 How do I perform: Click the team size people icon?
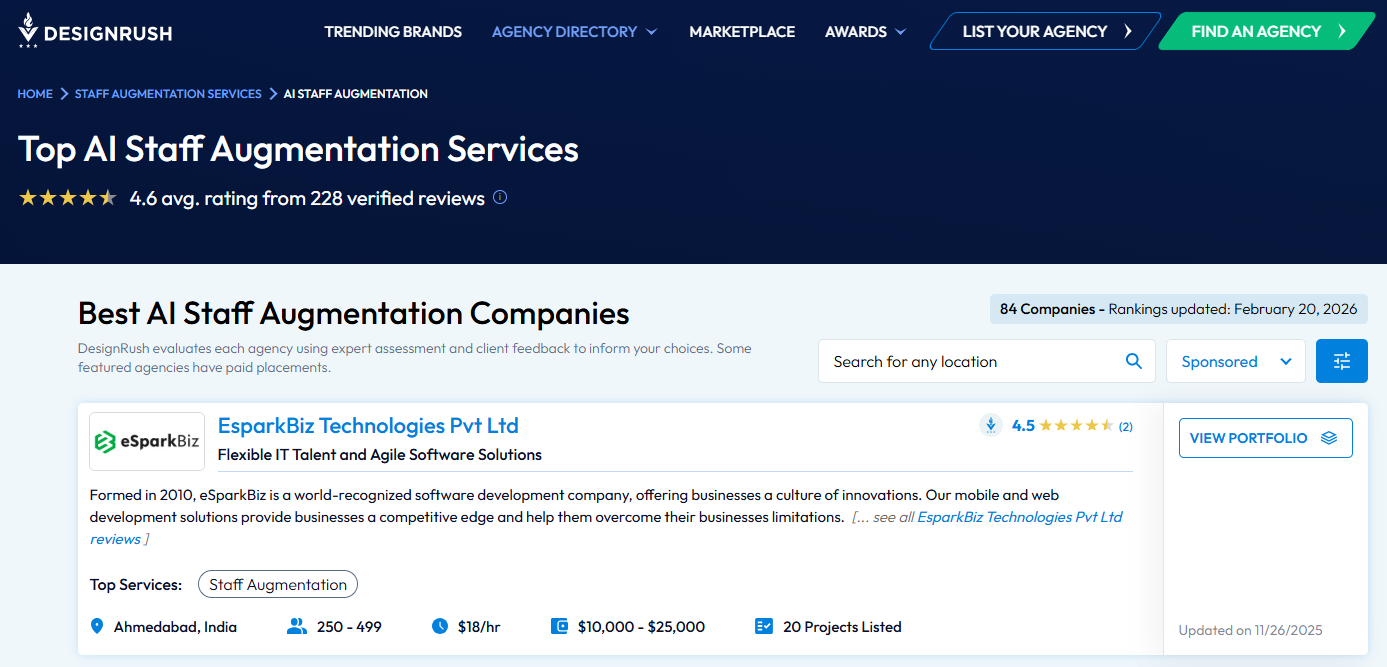tap(296, 627)
